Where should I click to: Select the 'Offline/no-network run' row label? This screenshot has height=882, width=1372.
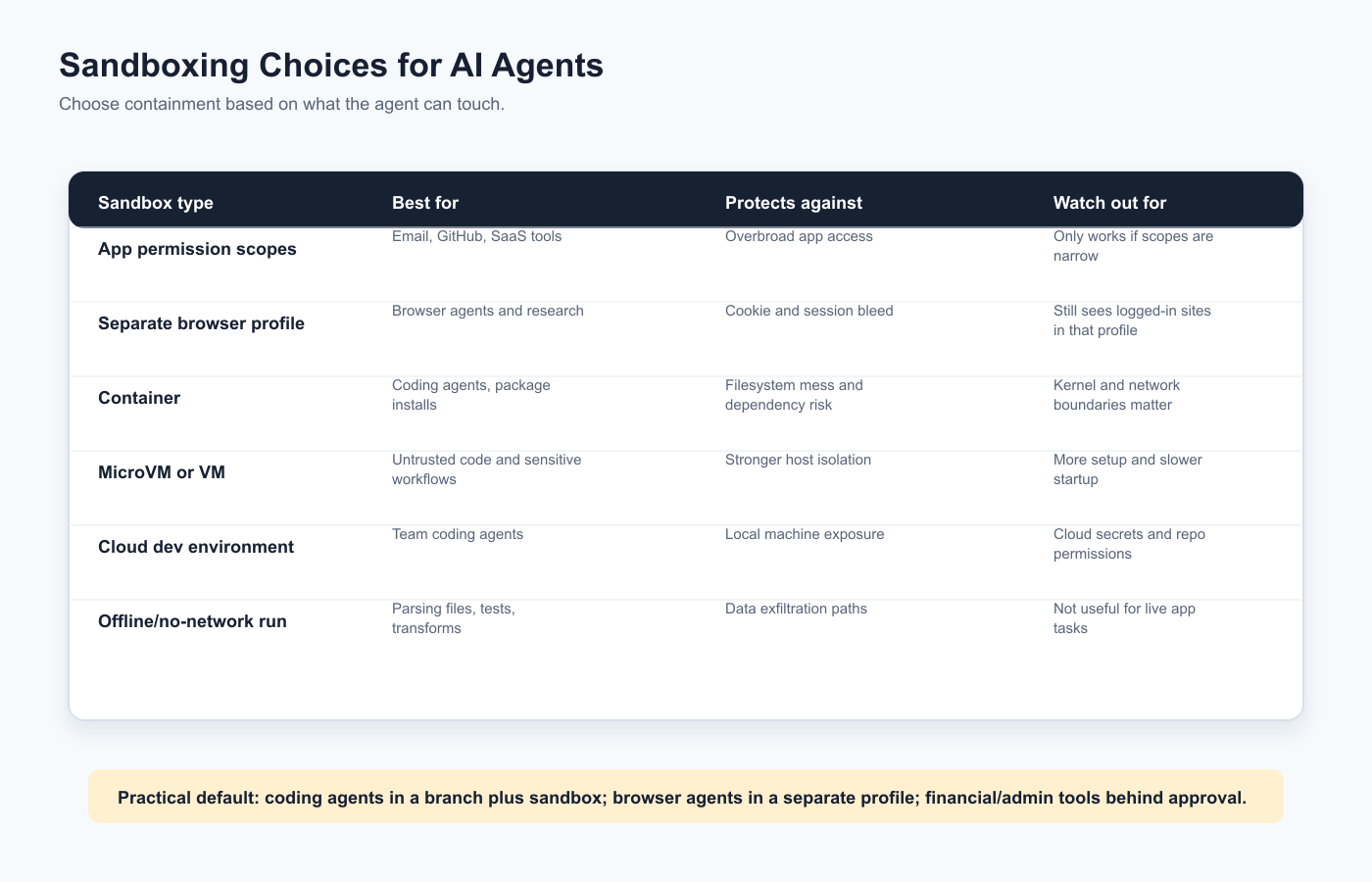[x=192, y=621]
